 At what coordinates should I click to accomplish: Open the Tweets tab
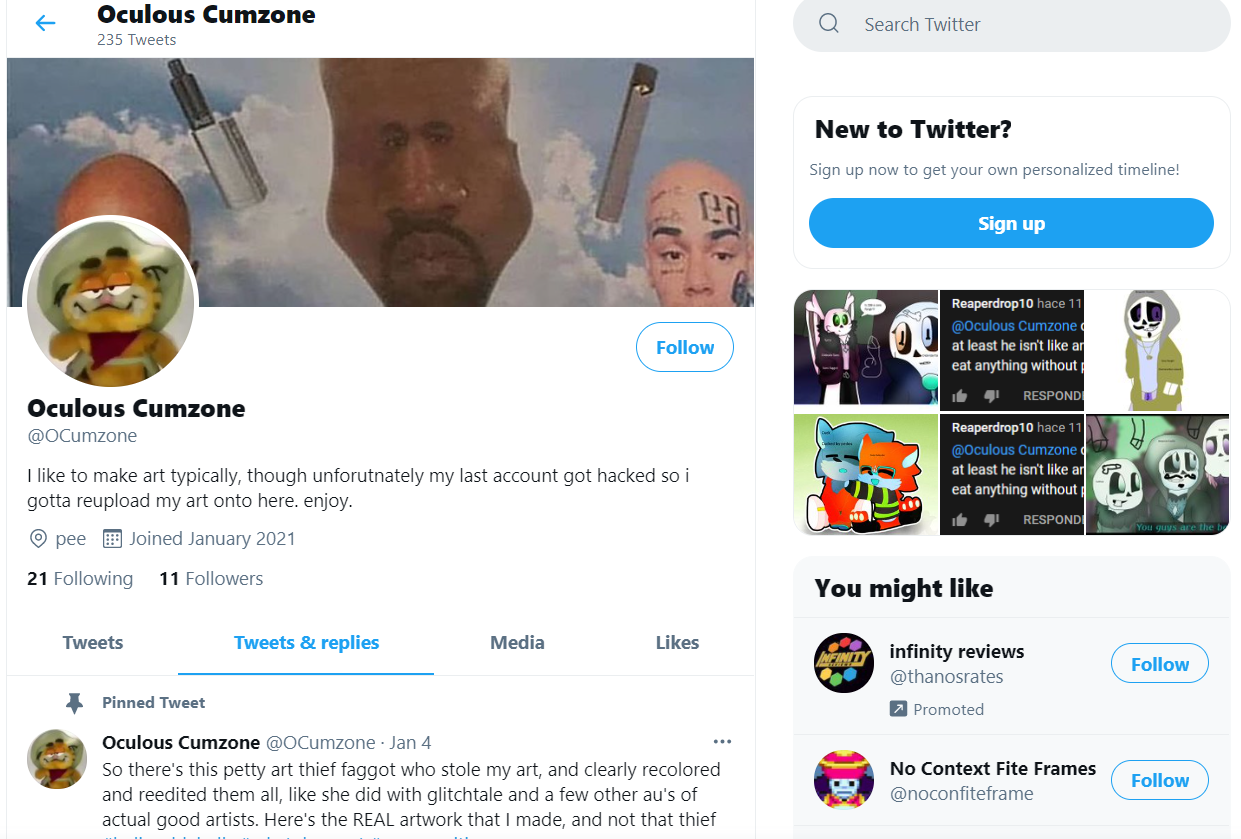[x=93, y=643]
